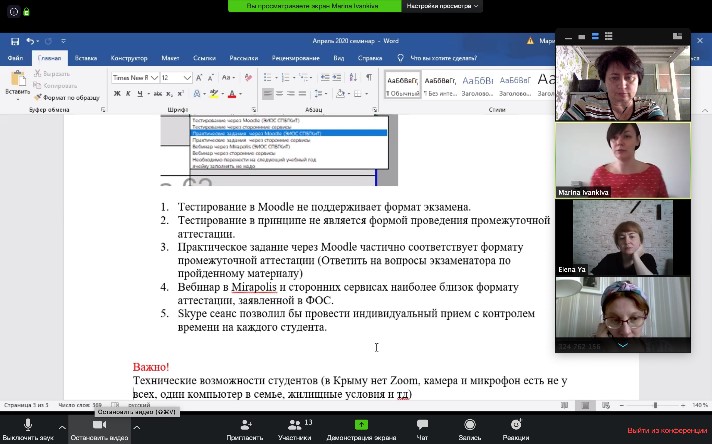Click the Вырезать cut button
Viewport: 712px width, 444px height.
coord(52,74)
